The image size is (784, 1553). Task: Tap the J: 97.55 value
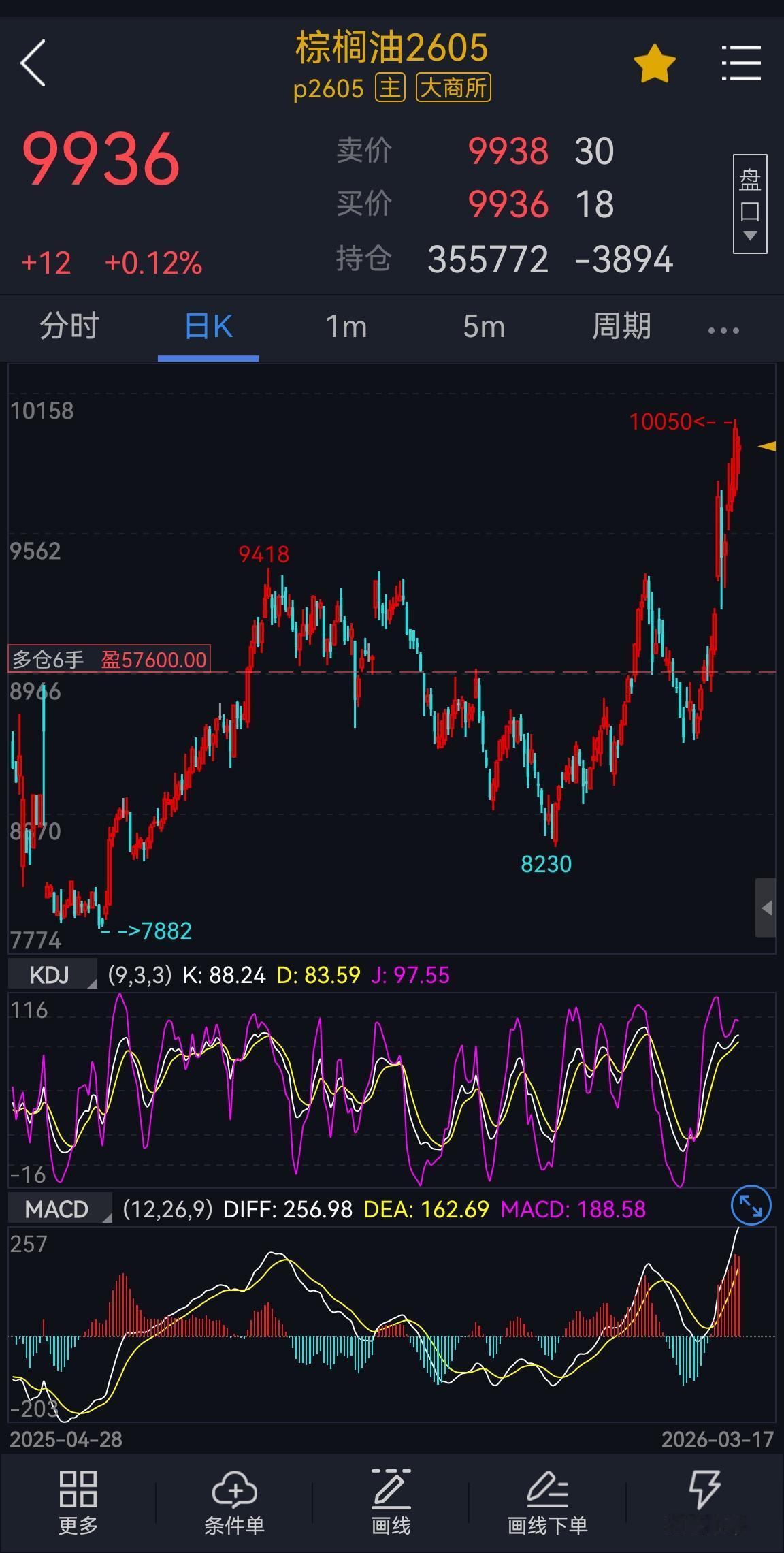(x=410, y=975)
